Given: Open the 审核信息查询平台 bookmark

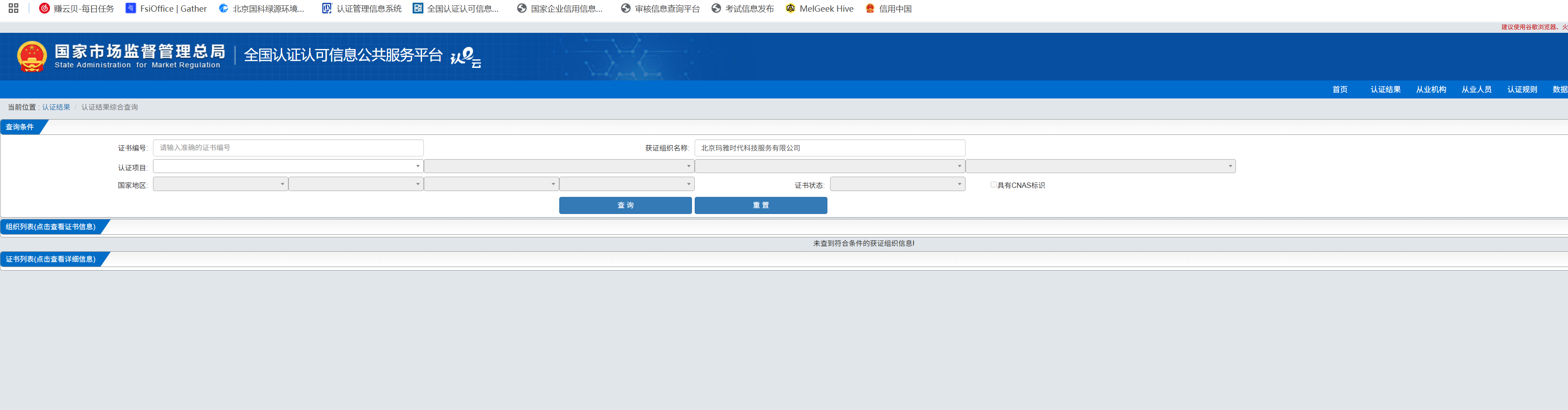Looking at the screenshot, I should [660, 9].
